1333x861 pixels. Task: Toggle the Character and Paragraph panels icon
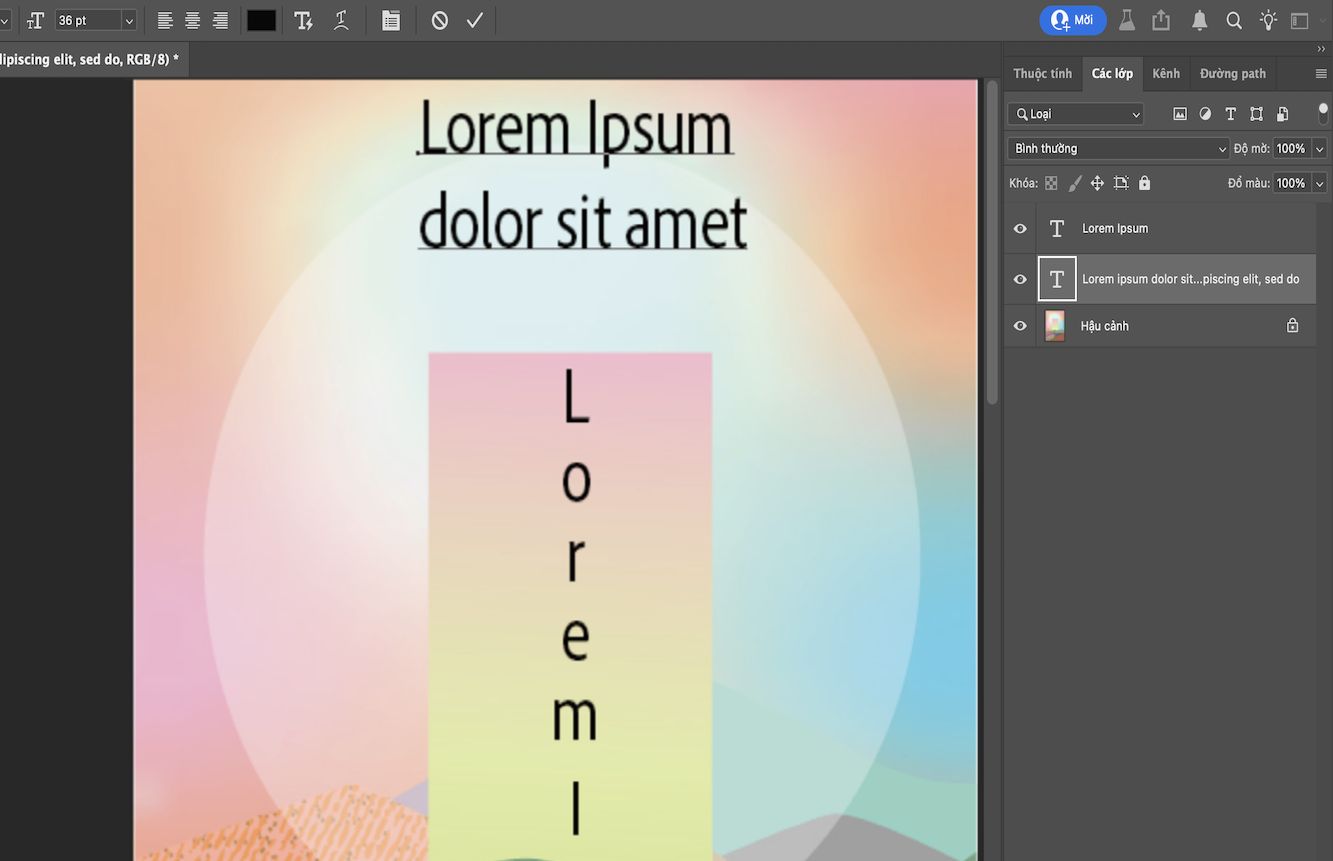(390, 20)
